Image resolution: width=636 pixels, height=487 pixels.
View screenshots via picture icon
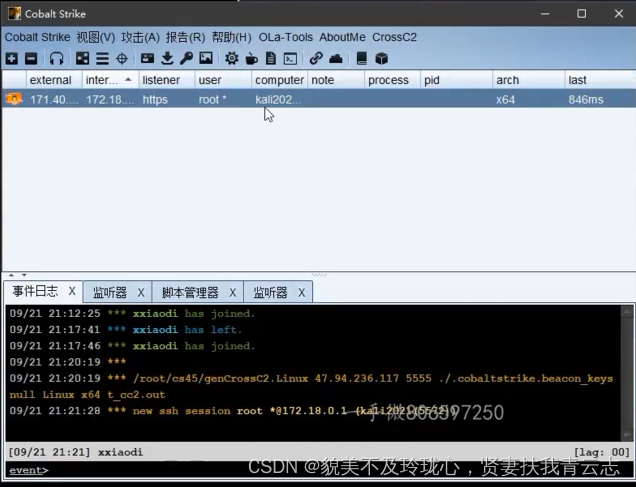[x=206, y=58]
